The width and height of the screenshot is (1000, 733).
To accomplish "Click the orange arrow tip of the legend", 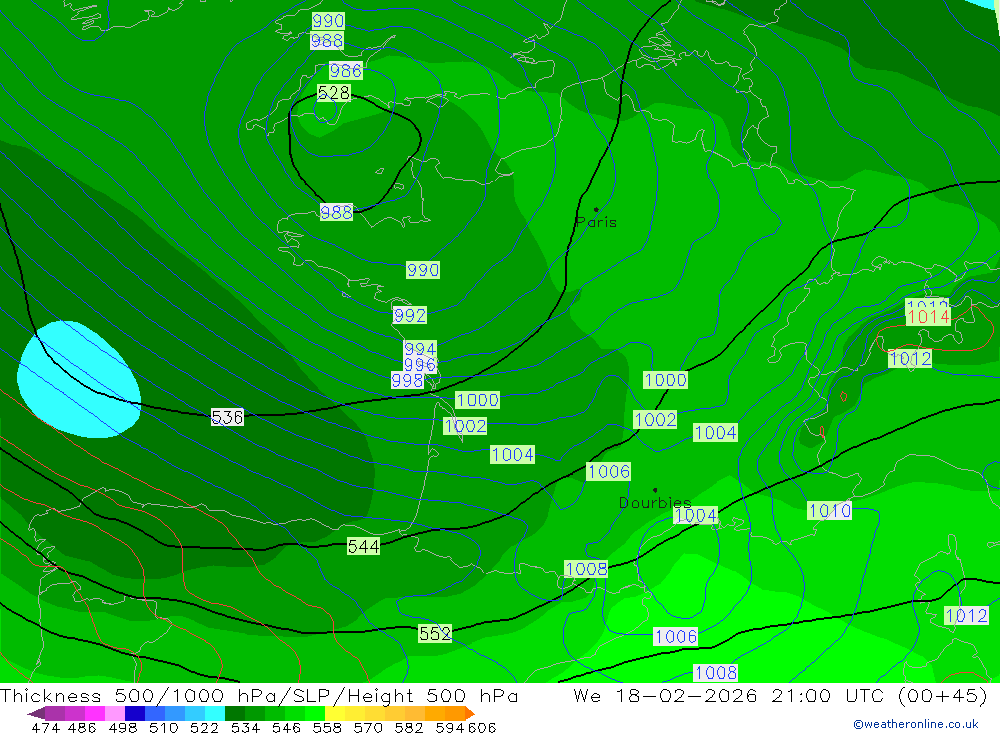I will pyautogui.click(x=469, y=713).
